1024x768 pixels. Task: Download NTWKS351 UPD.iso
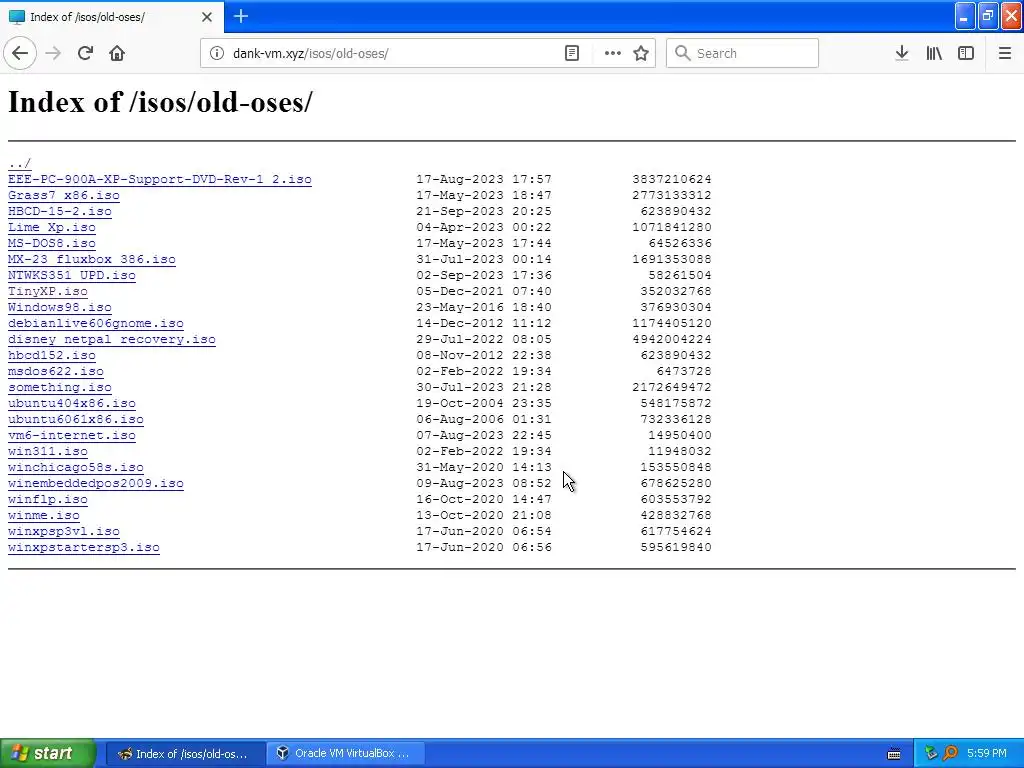coord(72,275)
